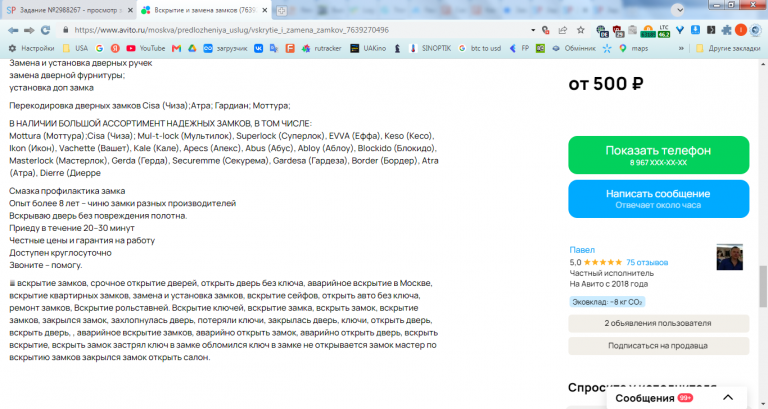Open the USA bookmarks folder

click(75, 48)
